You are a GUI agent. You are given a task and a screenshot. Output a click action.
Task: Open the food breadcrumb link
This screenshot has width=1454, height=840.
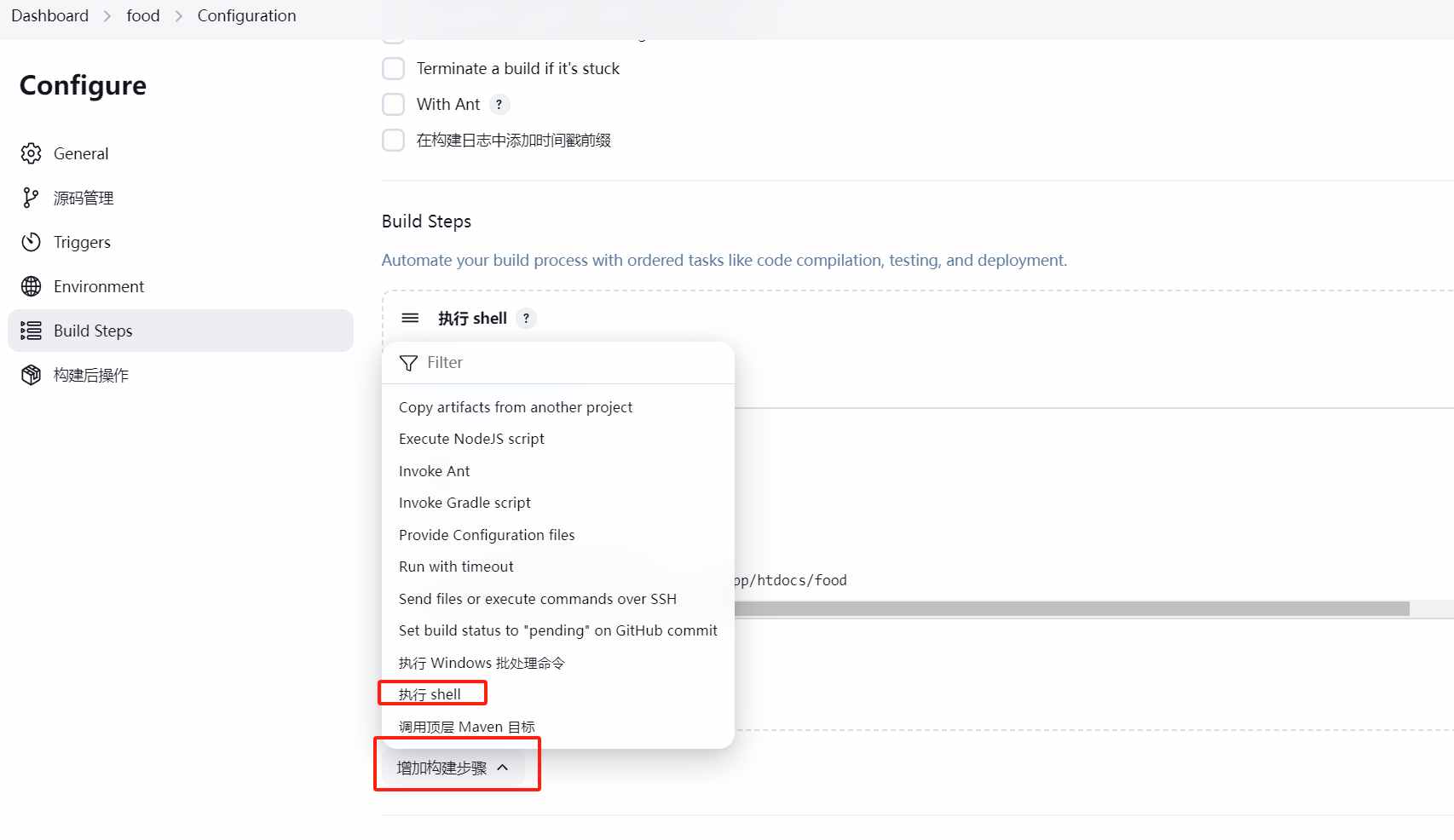[x=143, y=15]
